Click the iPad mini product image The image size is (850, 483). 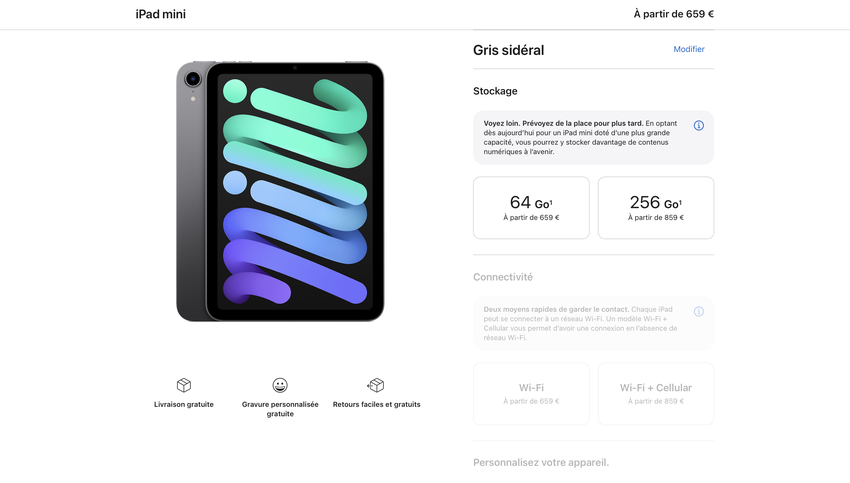280,191
